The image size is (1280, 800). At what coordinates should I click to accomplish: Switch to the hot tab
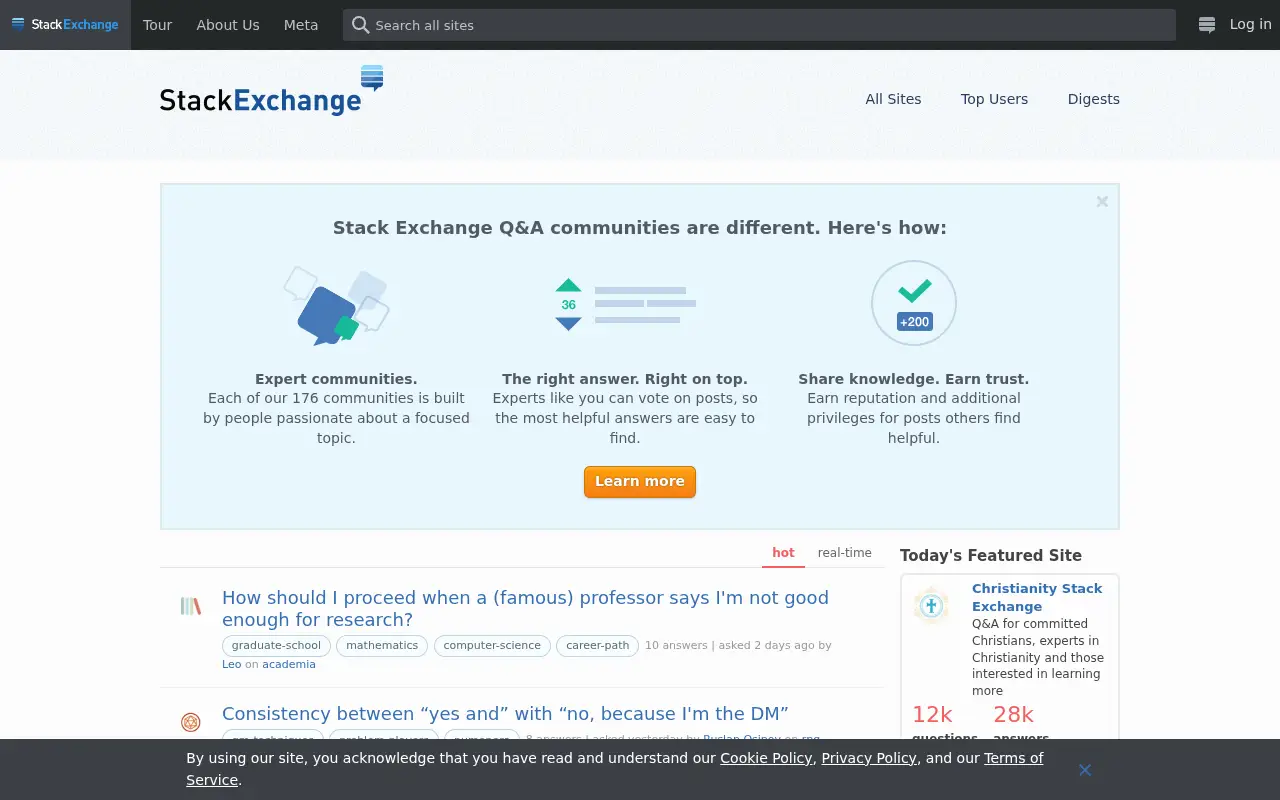[783, 553]
